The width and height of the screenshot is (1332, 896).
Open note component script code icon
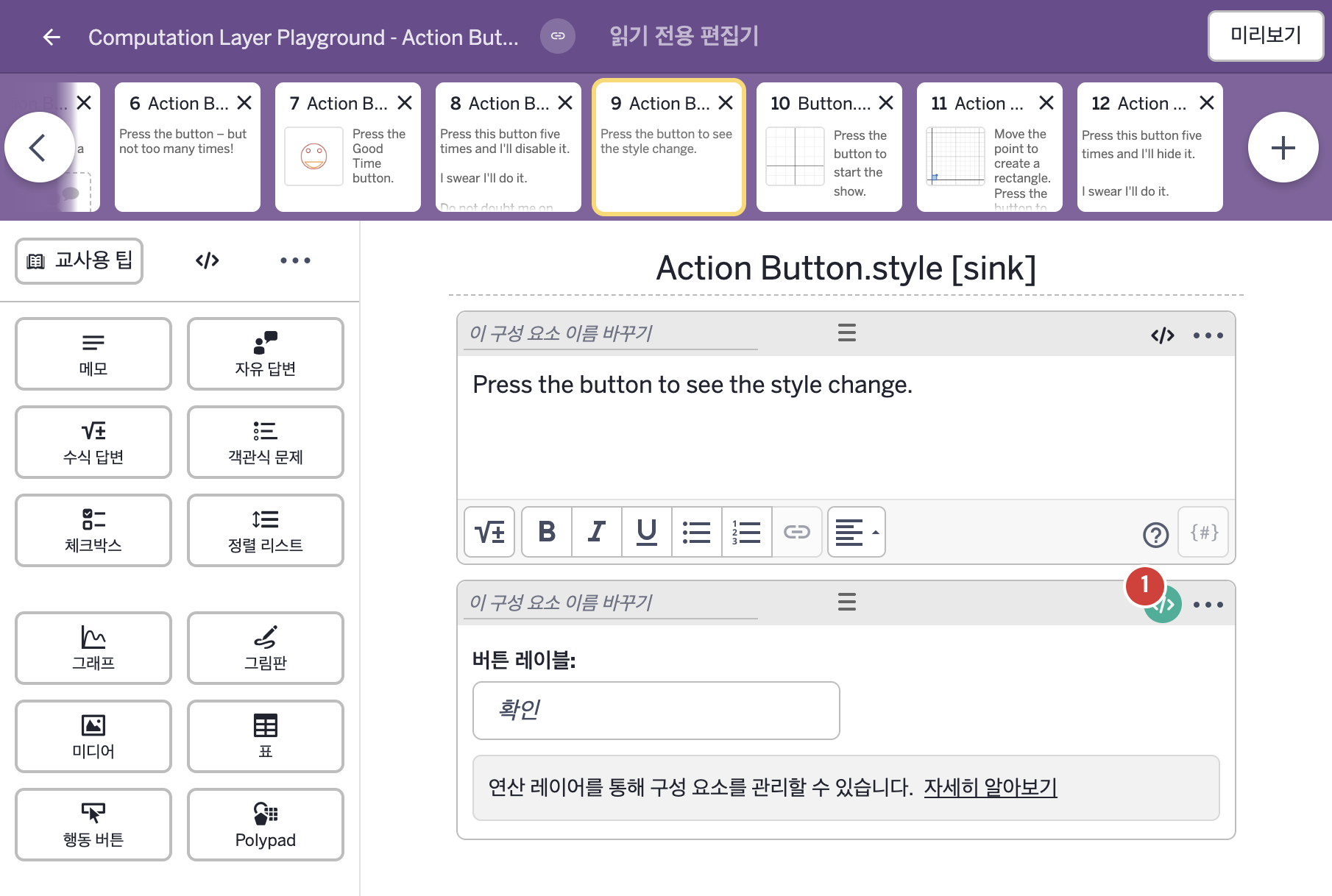pos(1163,335)
